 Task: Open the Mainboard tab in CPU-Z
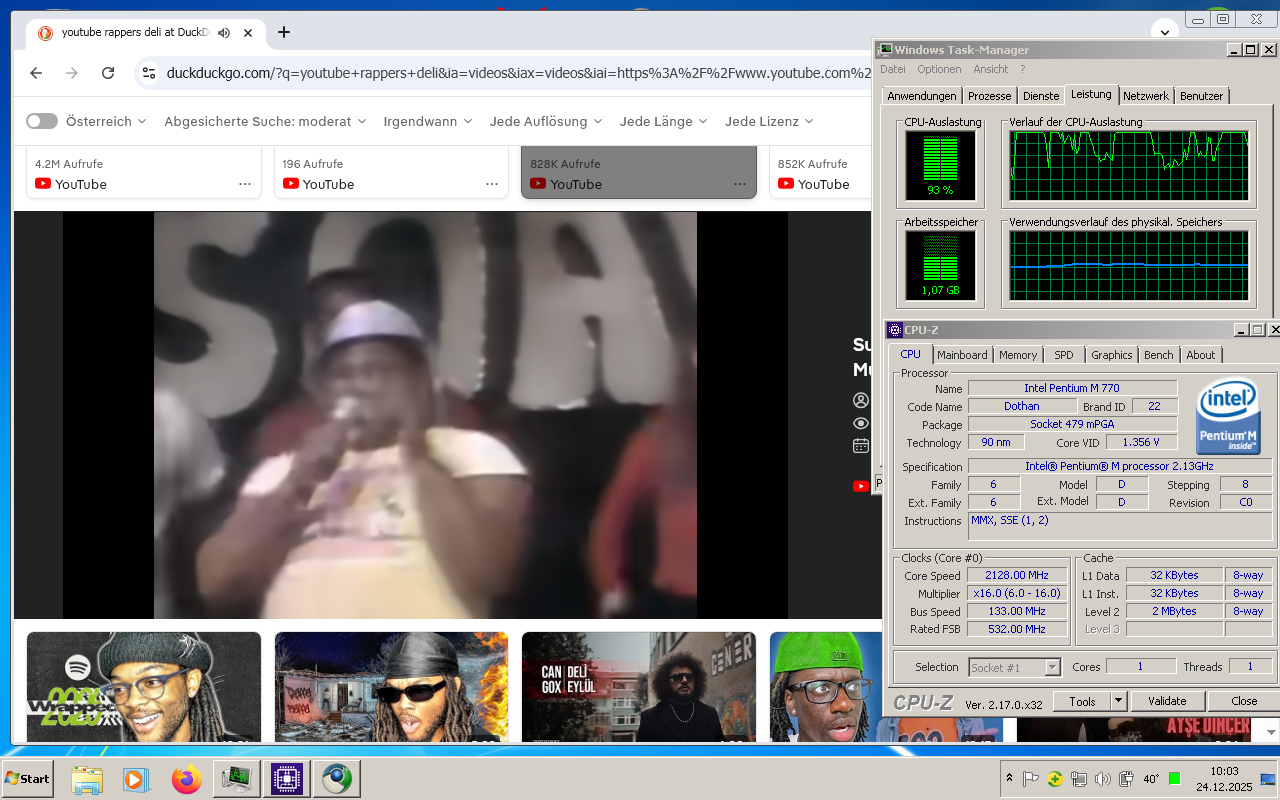(962, 355)
